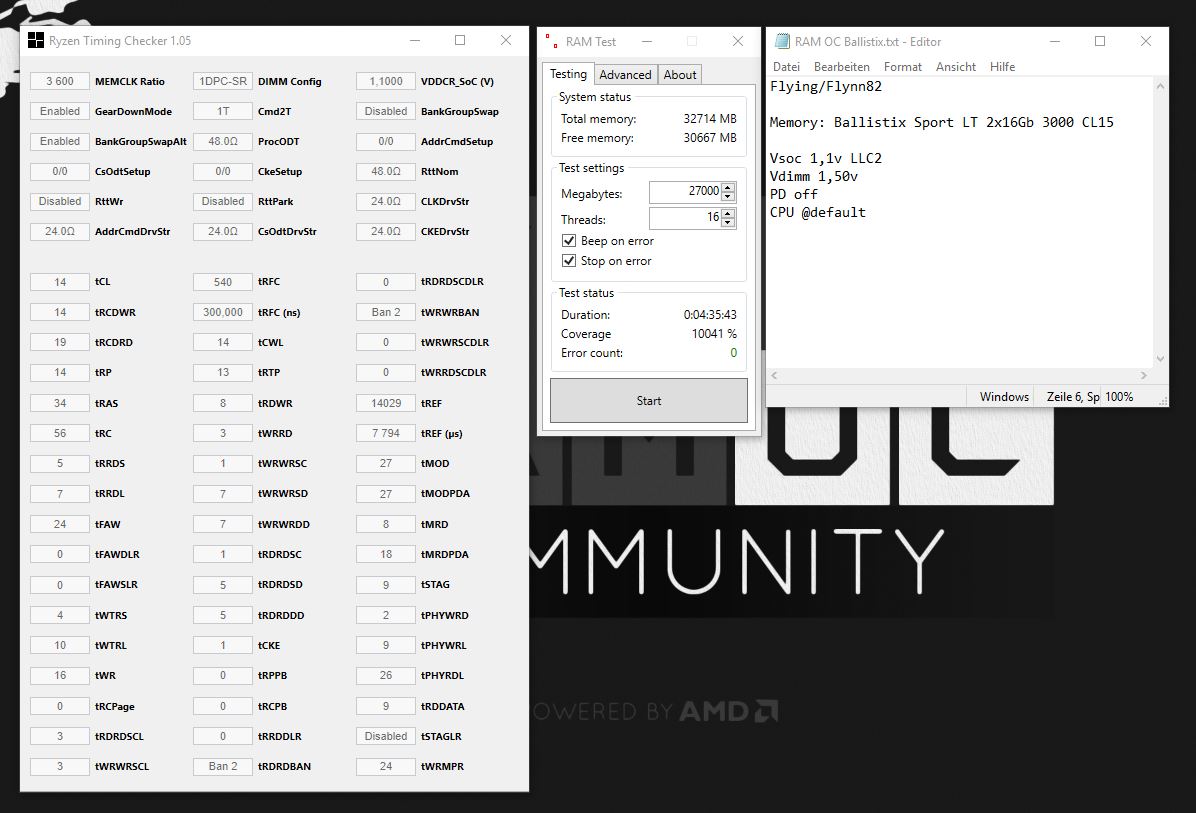Open the Hilfe menu in Editor

(x=1002, y=67)
